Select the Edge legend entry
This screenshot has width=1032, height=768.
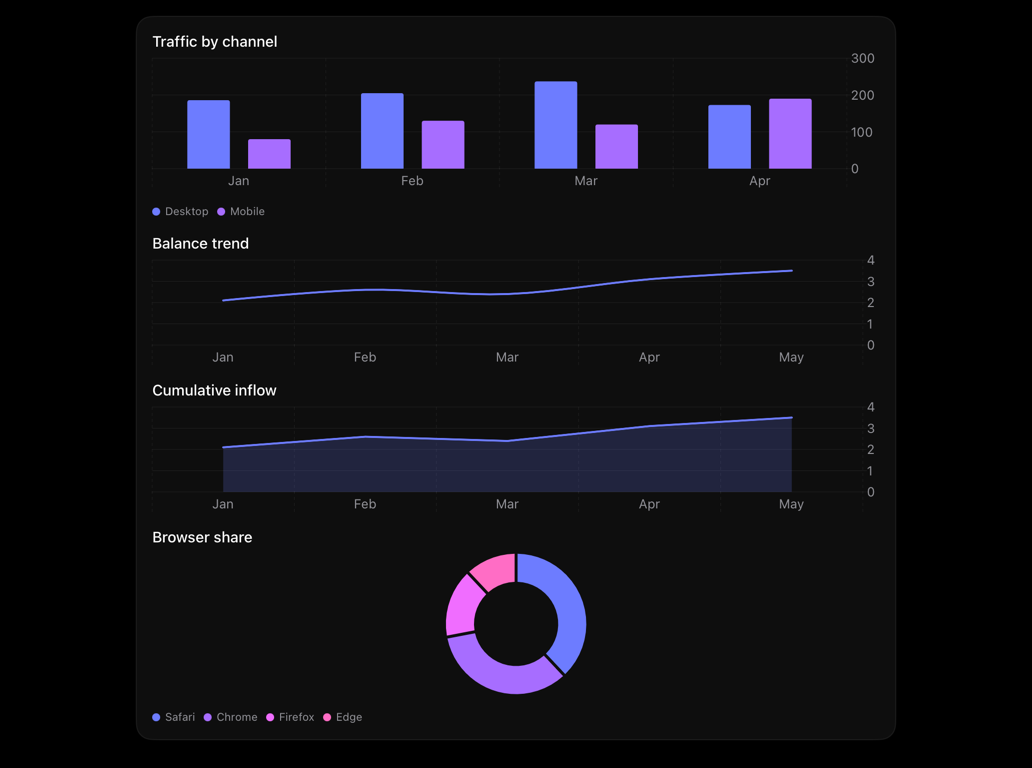[343, 717]
